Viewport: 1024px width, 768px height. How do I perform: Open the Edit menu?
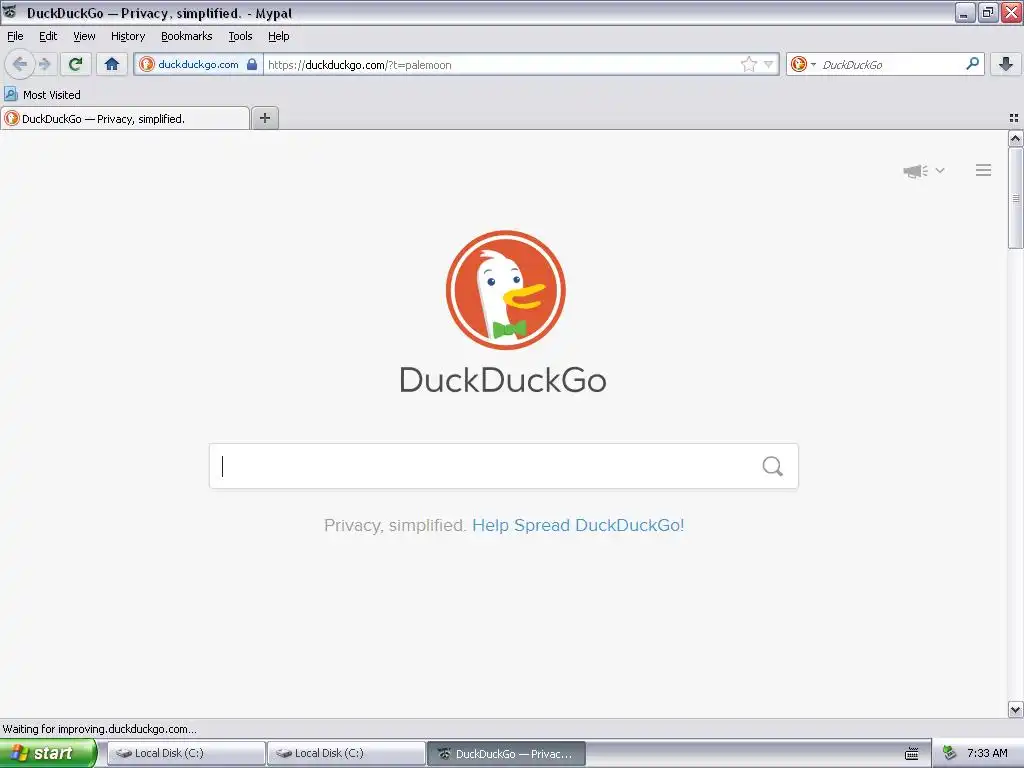(48, 37)
